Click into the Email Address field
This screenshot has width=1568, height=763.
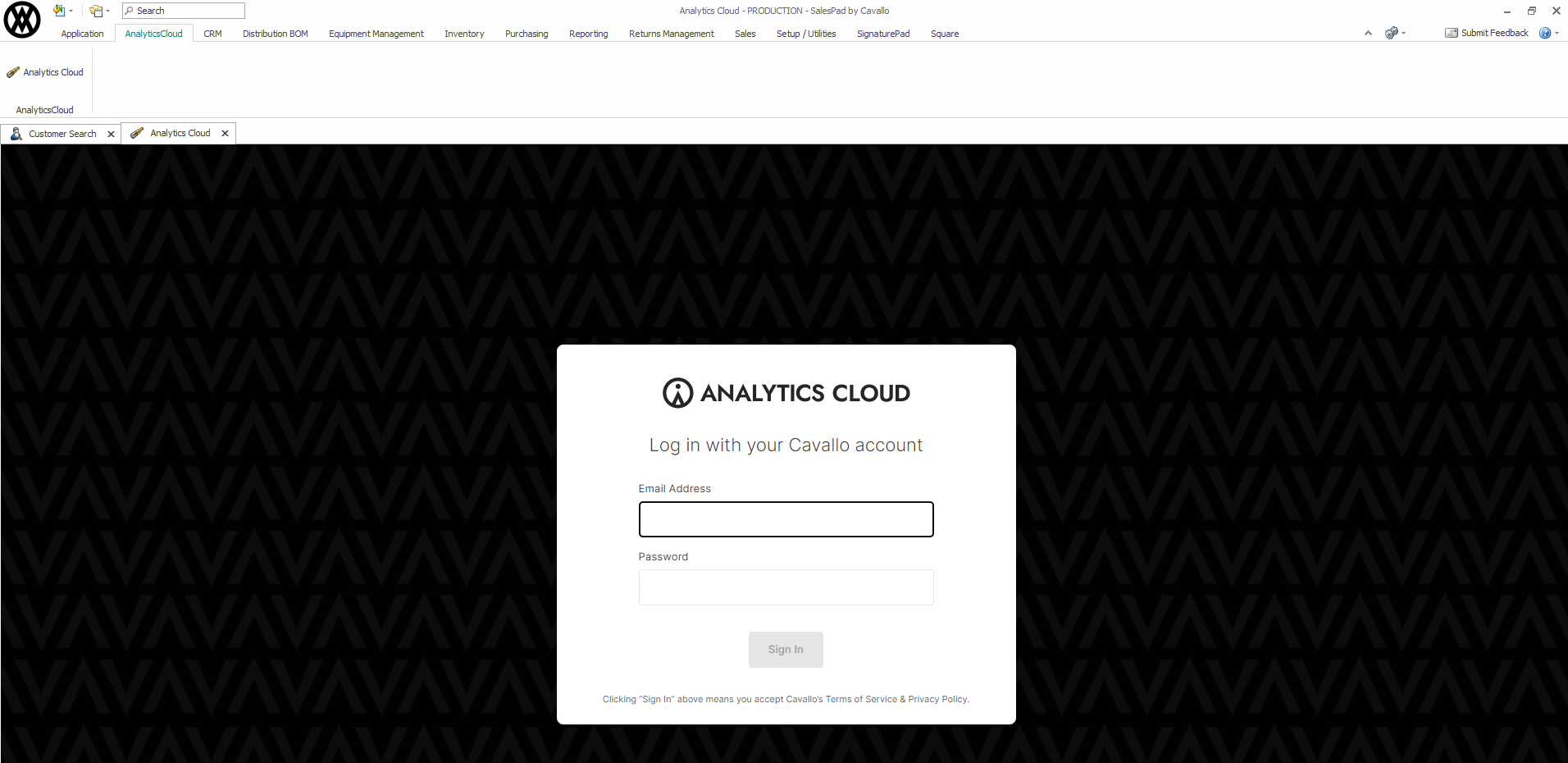786,519
